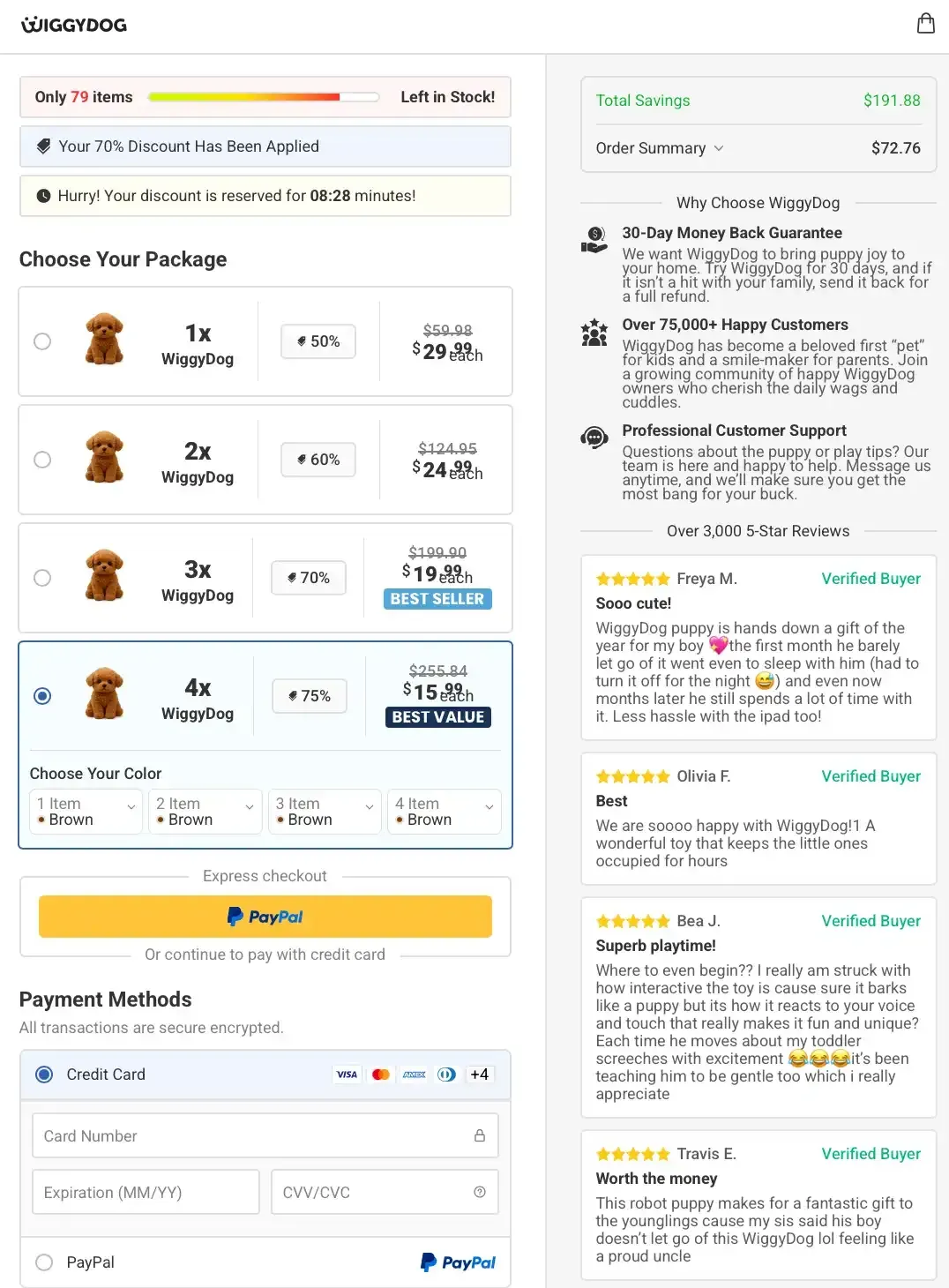Click the WiggyDog logo
Image resolution: width=949 pixels, height=1288 pixels.
[x=75, y=25]
